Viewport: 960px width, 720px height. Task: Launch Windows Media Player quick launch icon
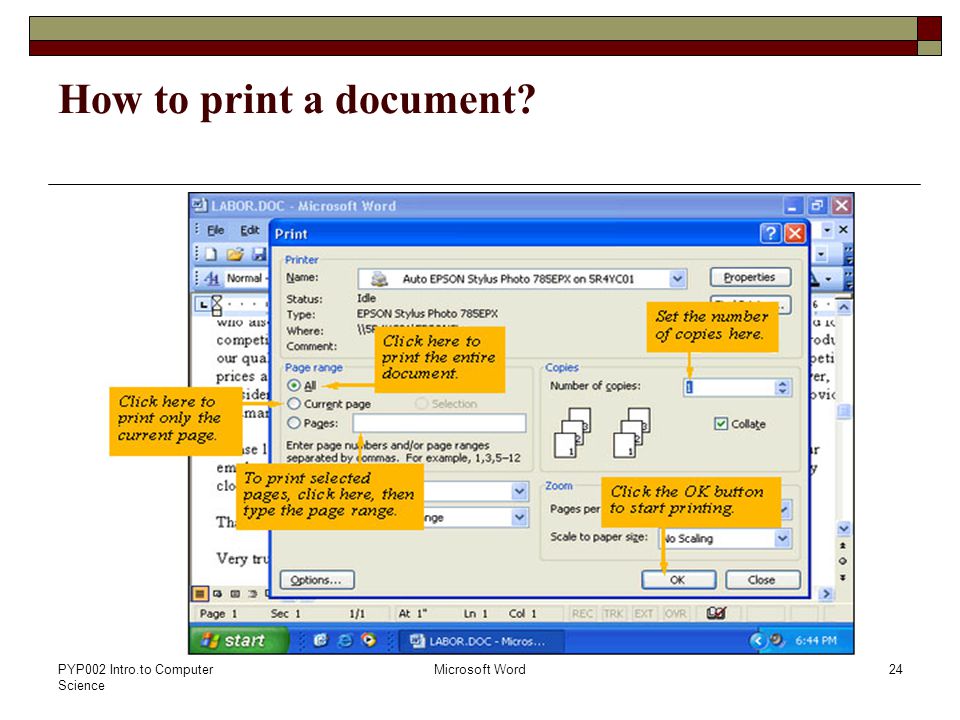369,640
